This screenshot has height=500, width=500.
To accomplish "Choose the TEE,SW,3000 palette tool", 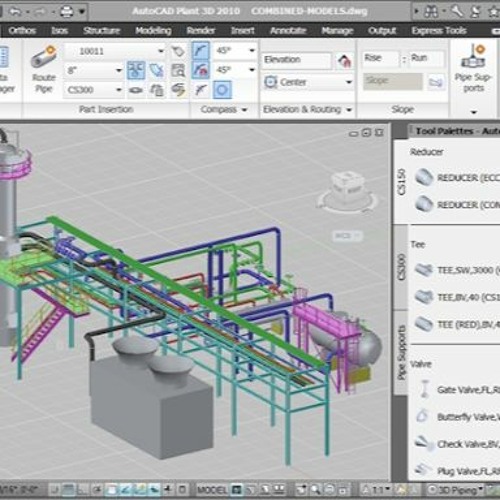I will click(x=457, y=270).
